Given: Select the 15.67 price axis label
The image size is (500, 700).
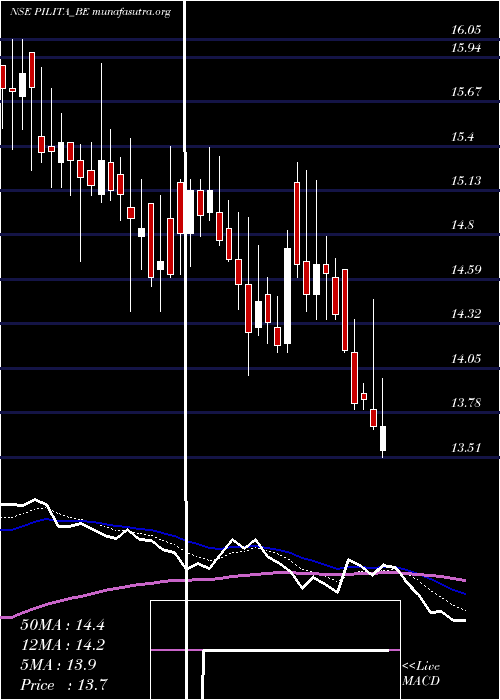Looking at the screenshot, I should click(x=466, y=92).
